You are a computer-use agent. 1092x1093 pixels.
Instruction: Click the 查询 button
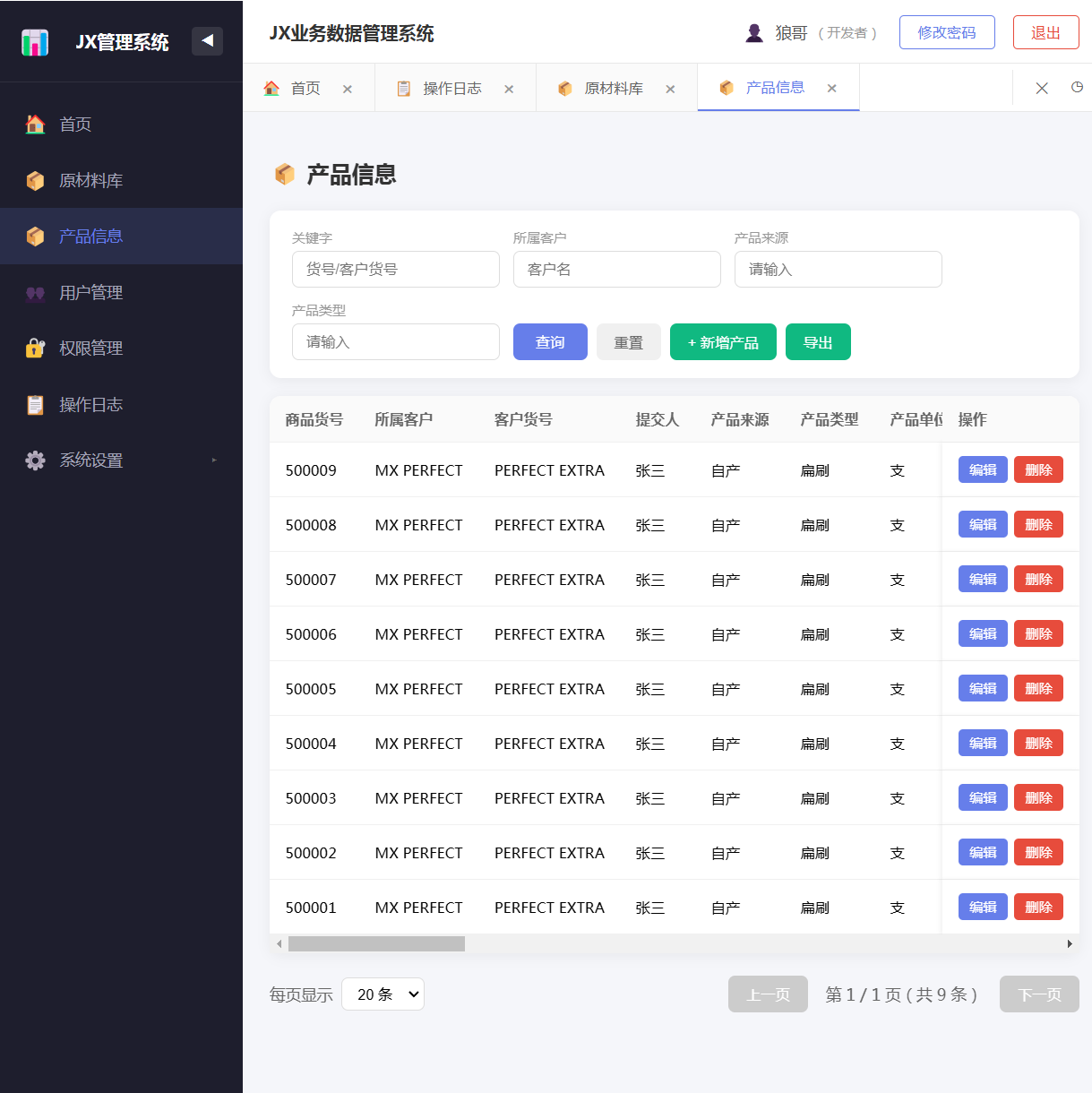550,341
